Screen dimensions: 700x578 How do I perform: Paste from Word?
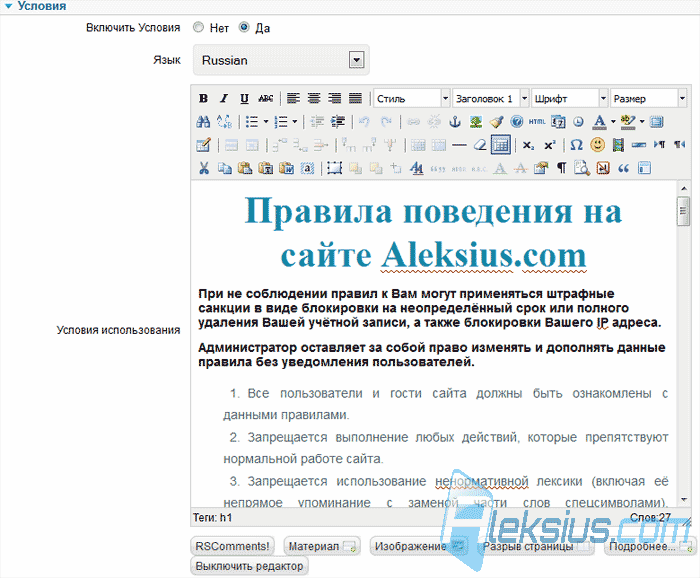(x=287, y=168)
